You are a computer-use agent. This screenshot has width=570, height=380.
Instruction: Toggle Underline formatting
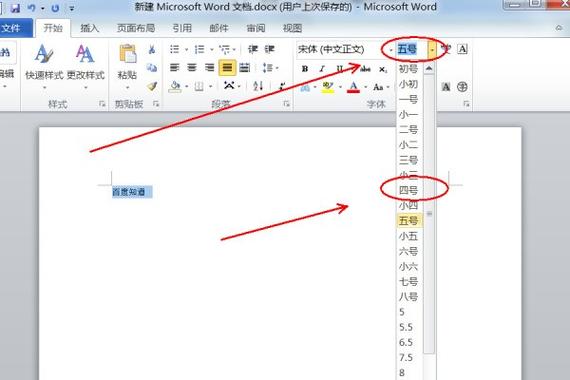(x=339, y=68)
